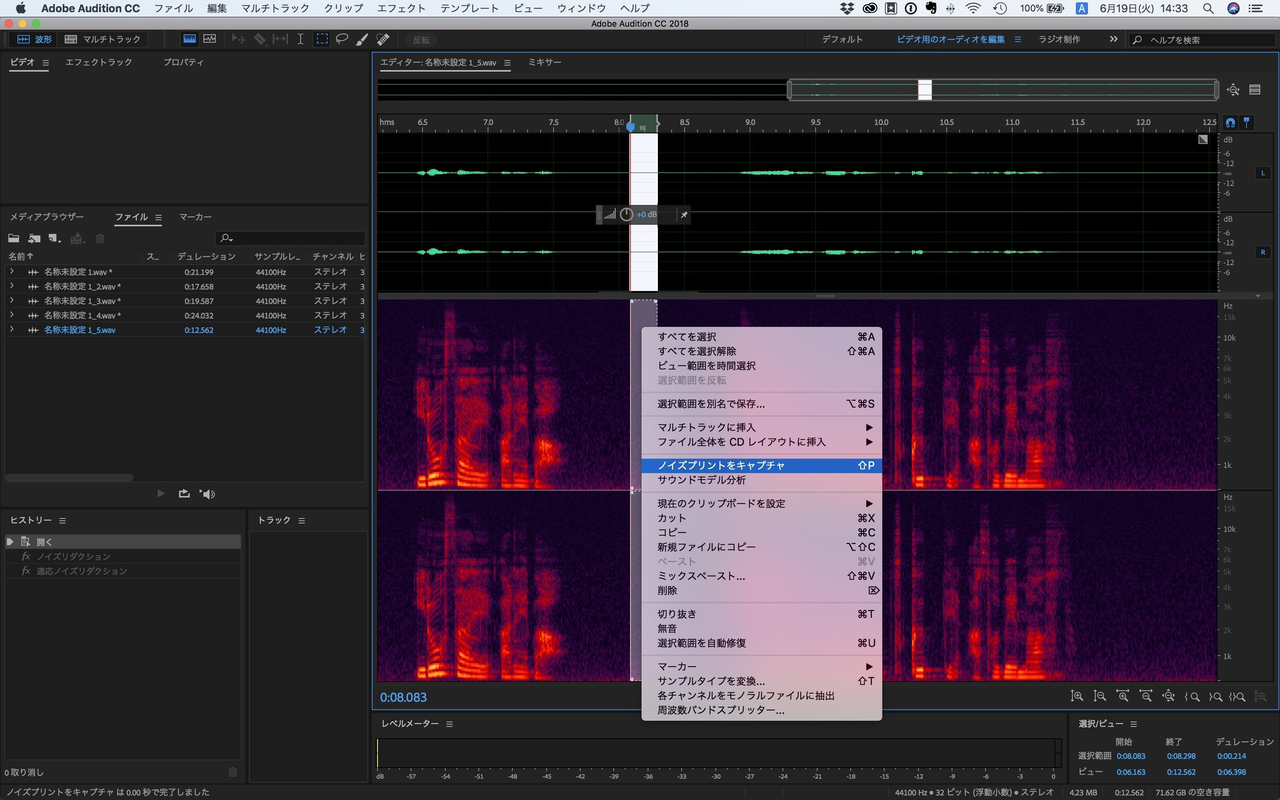Click Zoom to In Point icon

point(1192,695)
